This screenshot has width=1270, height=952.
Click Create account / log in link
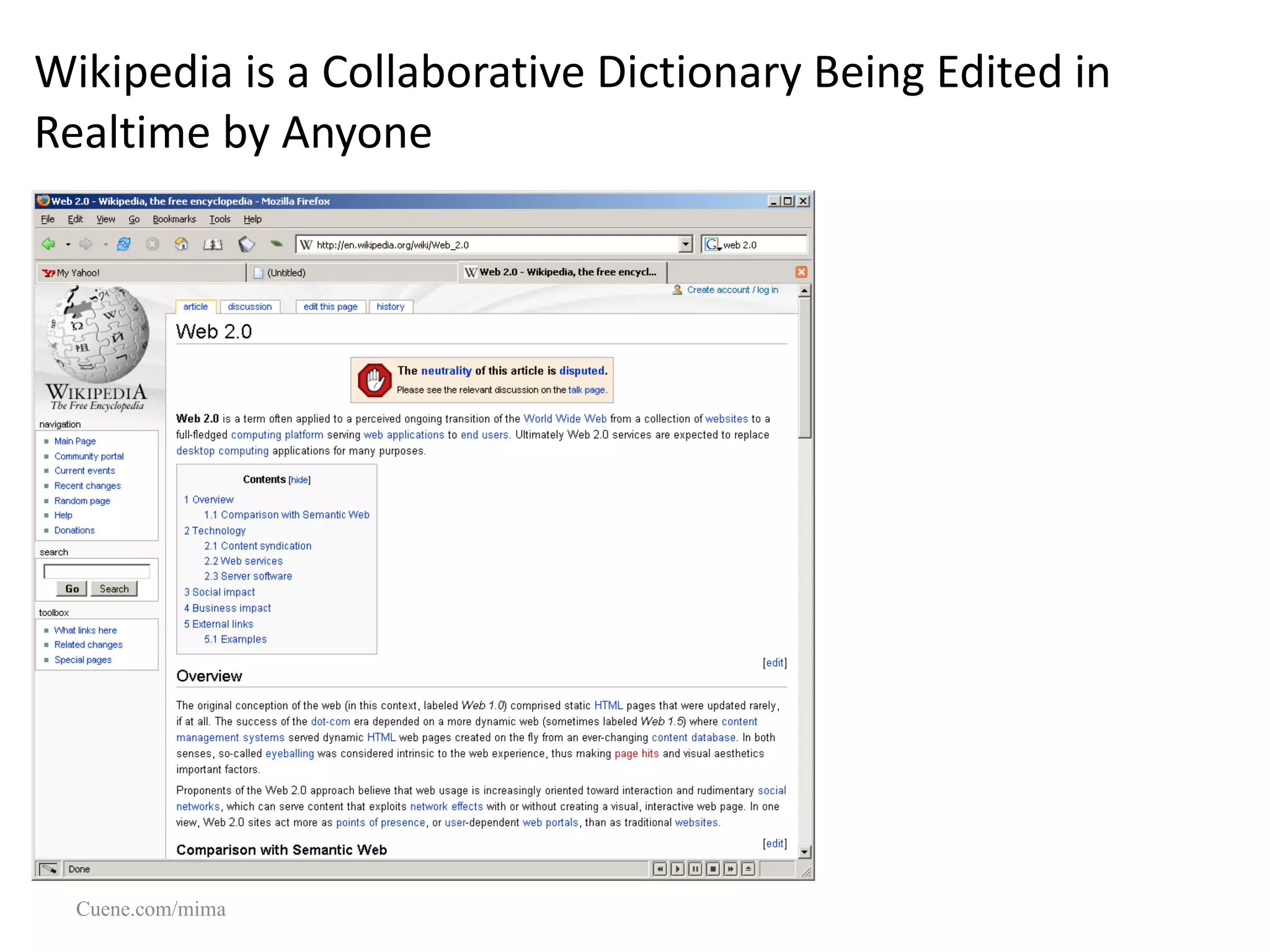732,290
